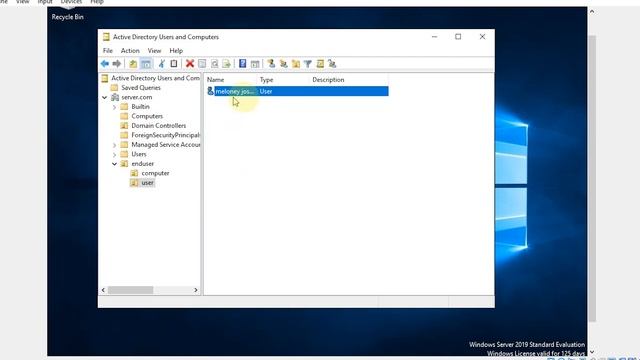Screen dimensions: 640x360
Task: Select the Builtin folder
Action: coord(140,107)
